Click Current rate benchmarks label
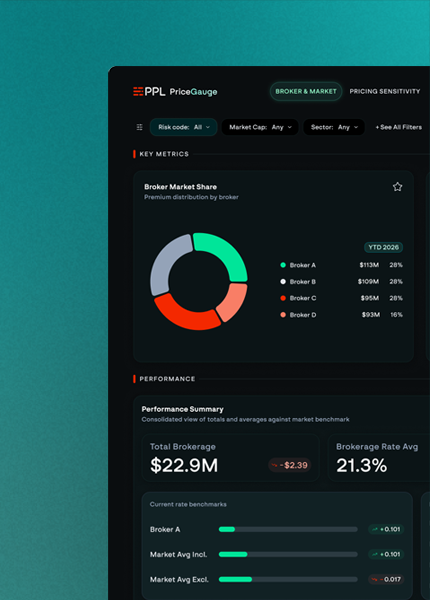 188,504
